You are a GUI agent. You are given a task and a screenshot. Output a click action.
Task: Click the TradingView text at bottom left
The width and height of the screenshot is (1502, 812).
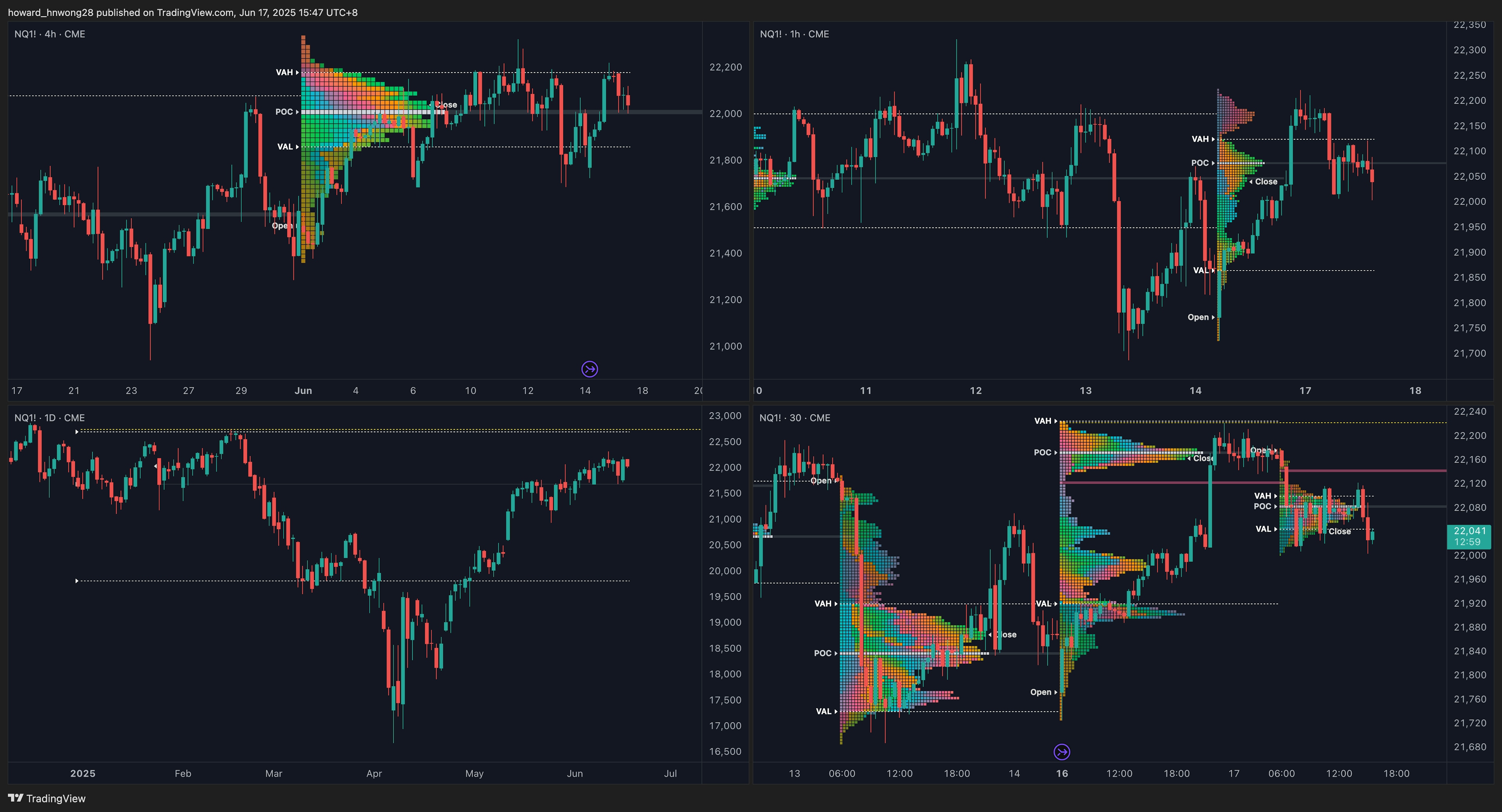[x=56, y=799]
